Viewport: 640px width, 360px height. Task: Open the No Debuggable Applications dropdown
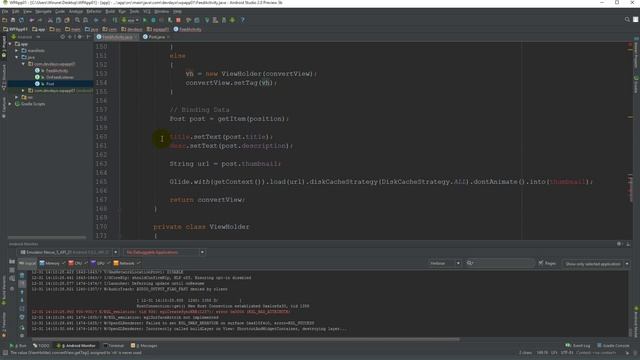pyautogui.click(x=164, y=252)
